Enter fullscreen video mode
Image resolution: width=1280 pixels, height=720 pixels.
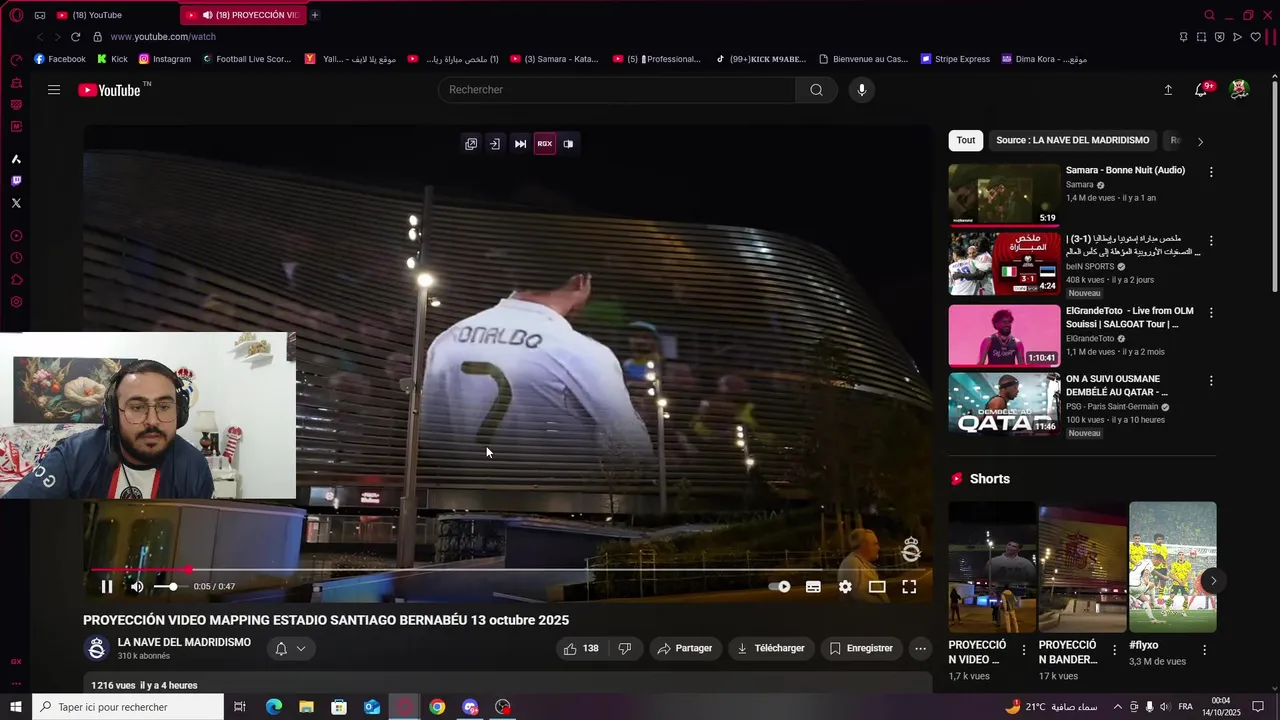909,587
